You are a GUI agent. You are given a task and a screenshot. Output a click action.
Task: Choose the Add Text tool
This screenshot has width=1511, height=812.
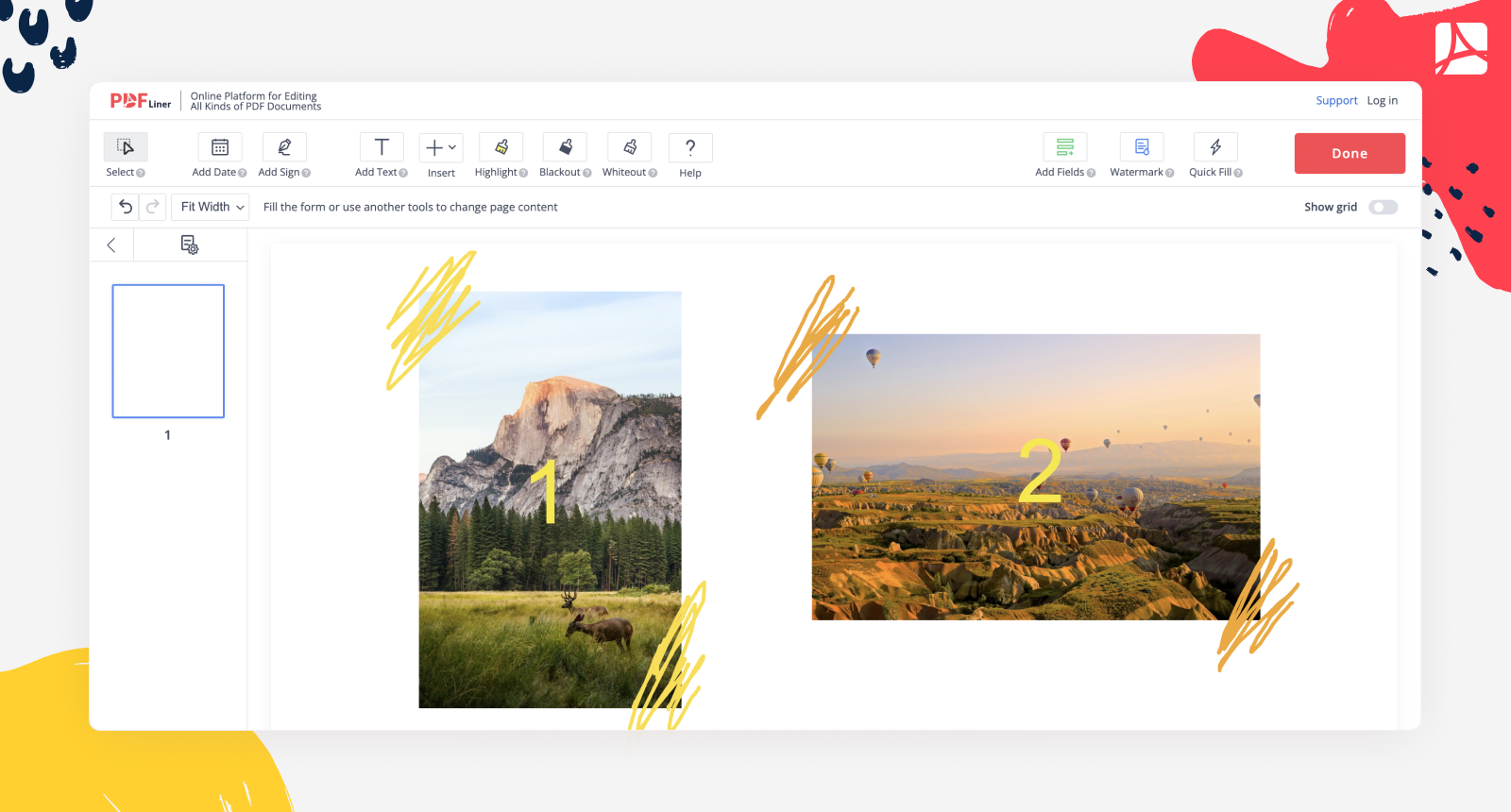click(x=382, y=147)
